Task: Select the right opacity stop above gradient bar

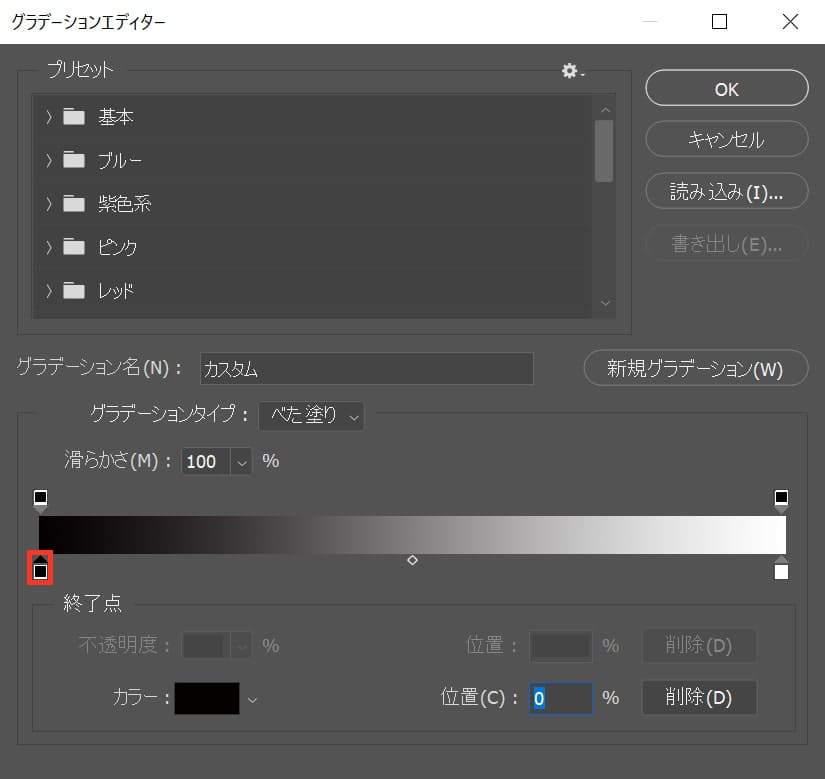Action: click(x=781, y=500)
